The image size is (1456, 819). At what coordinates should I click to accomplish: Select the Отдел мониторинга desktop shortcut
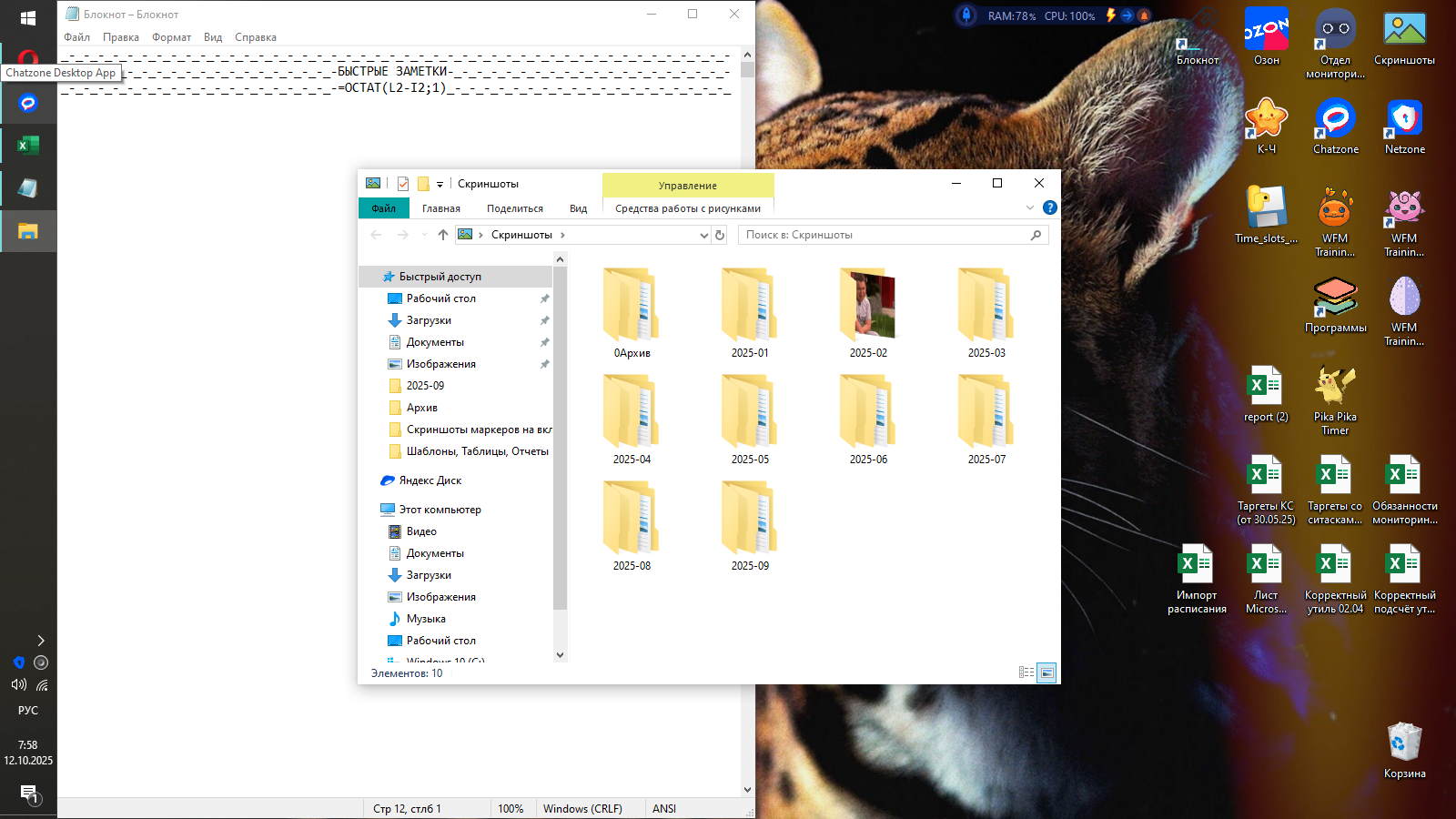(1336, 44)
